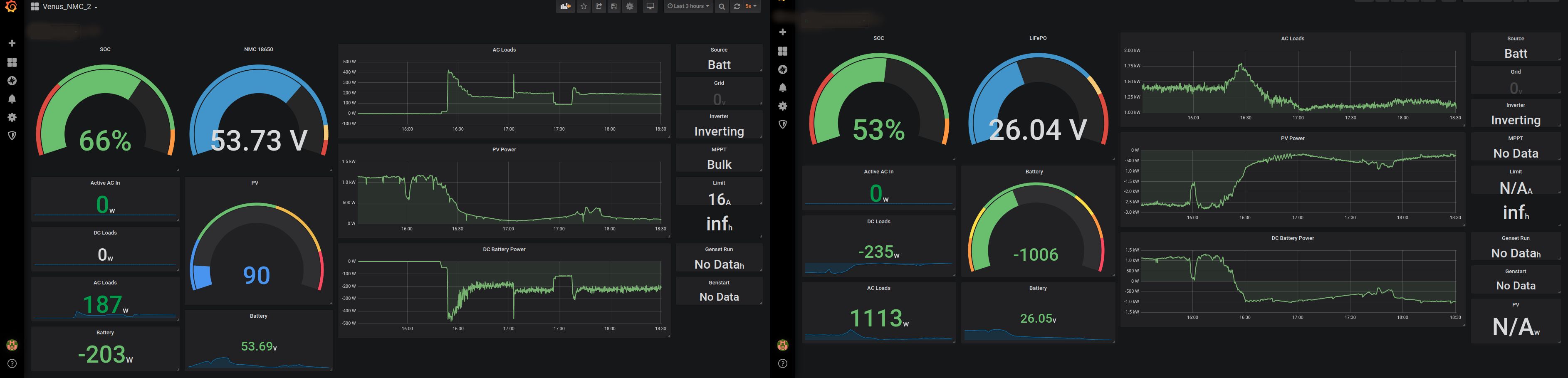Open Alerting bell in left dashboard sidebar

12,99
